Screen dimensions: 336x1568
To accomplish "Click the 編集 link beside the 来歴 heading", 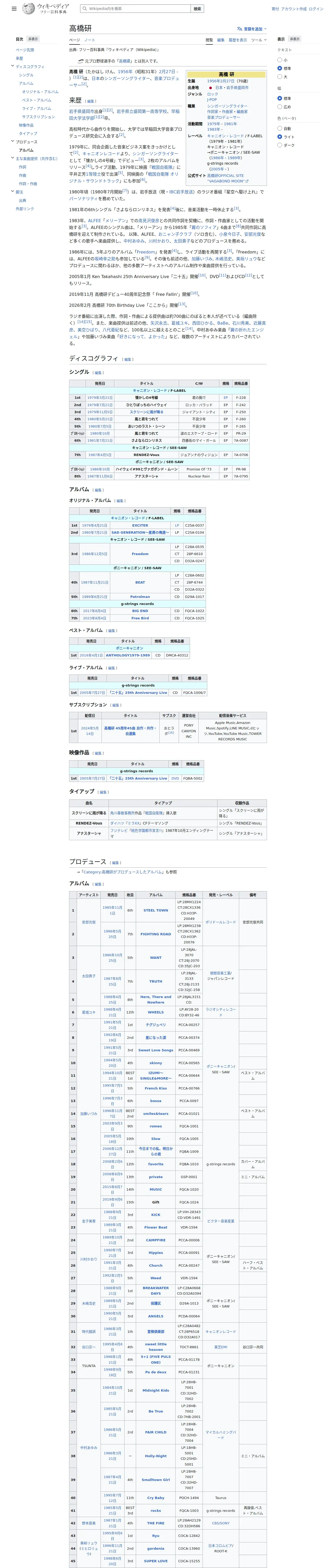I will click(x=91, y=102).
